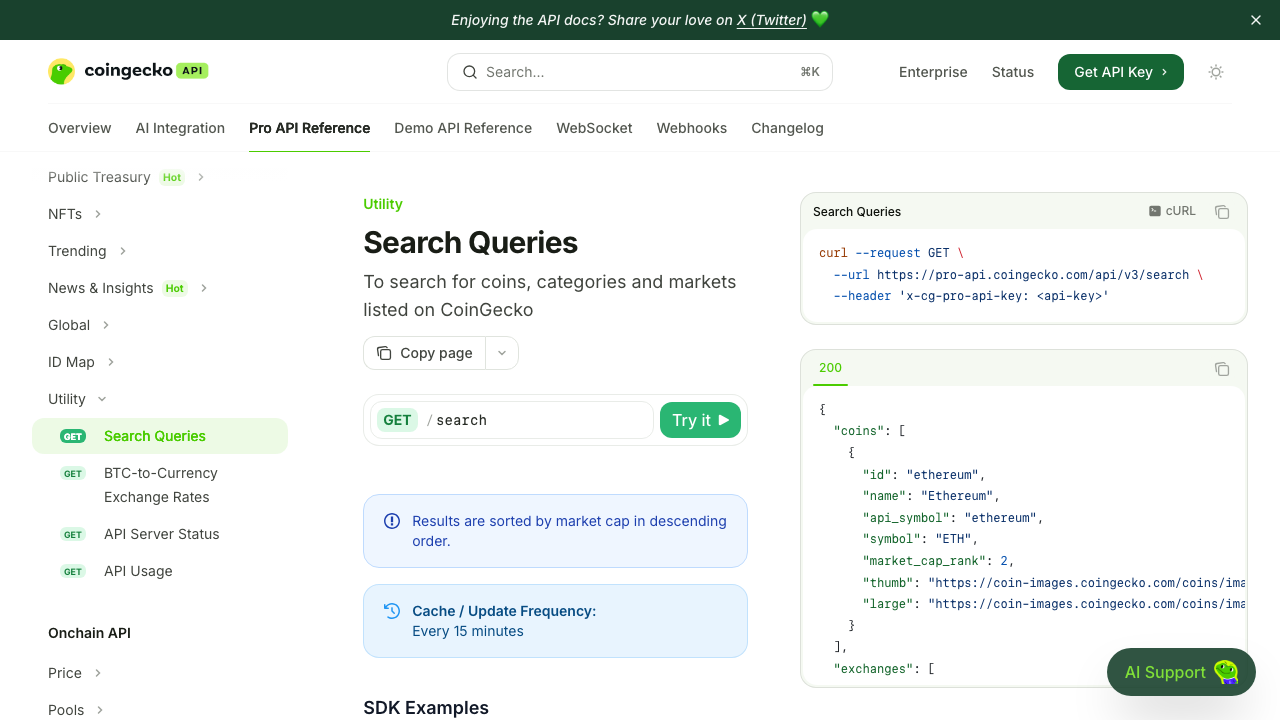Click the clock icon in cache note
1280x720 pixels.
(x=392, y=611)
